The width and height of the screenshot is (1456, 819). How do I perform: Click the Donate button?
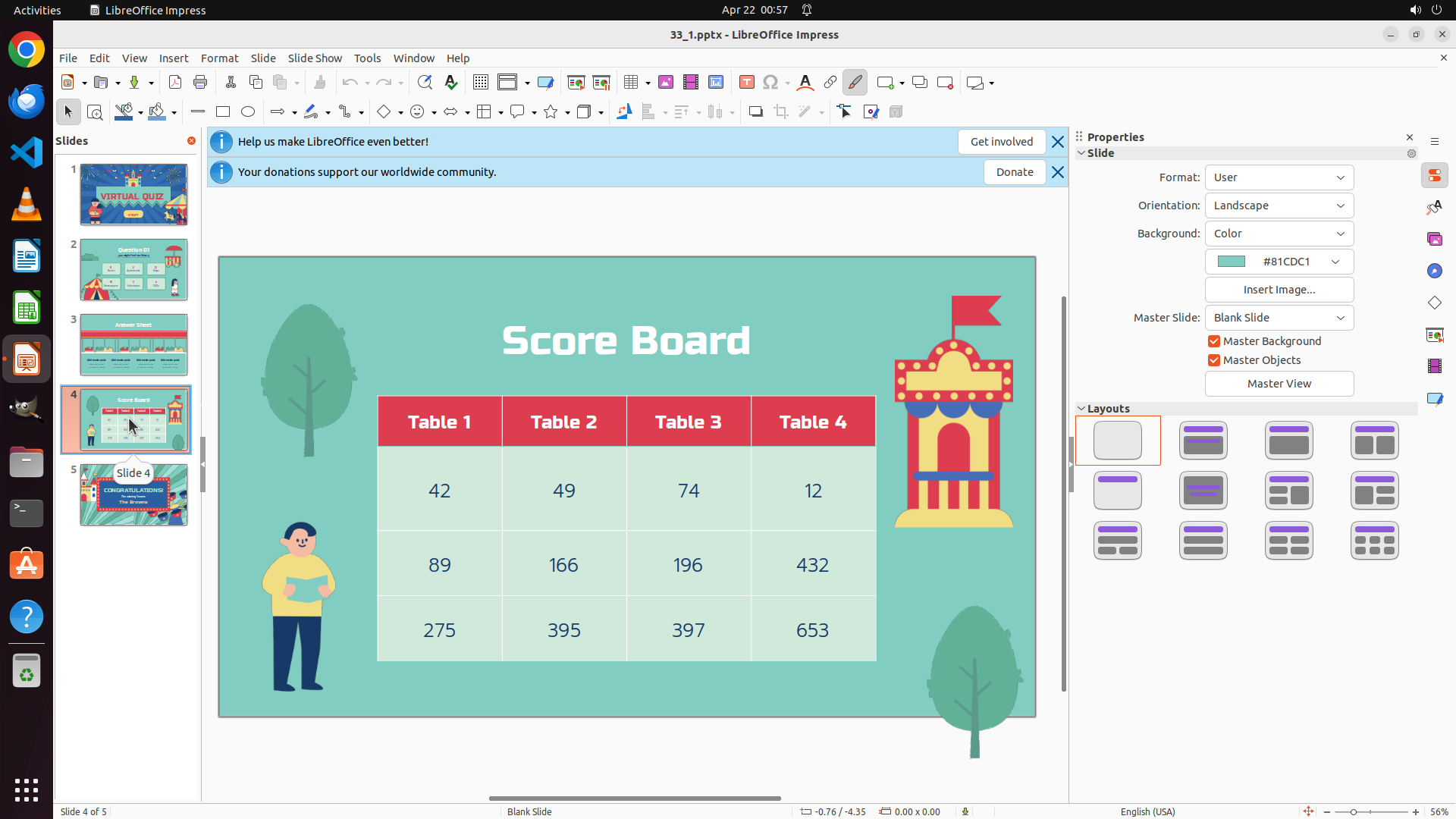[x=1014, y=172]
